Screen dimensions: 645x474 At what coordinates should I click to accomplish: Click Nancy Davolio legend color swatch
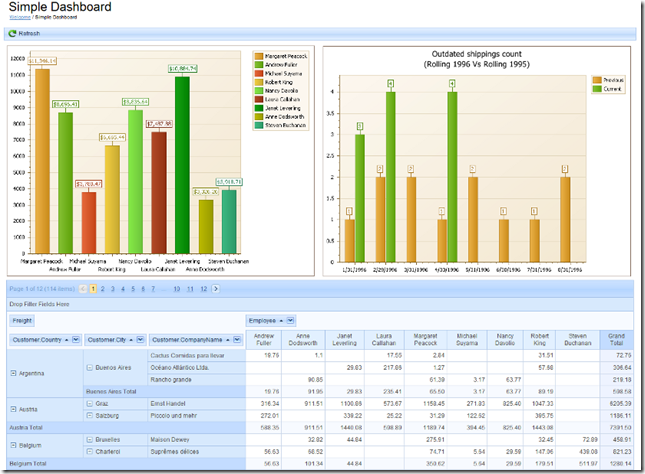point(259,91)
